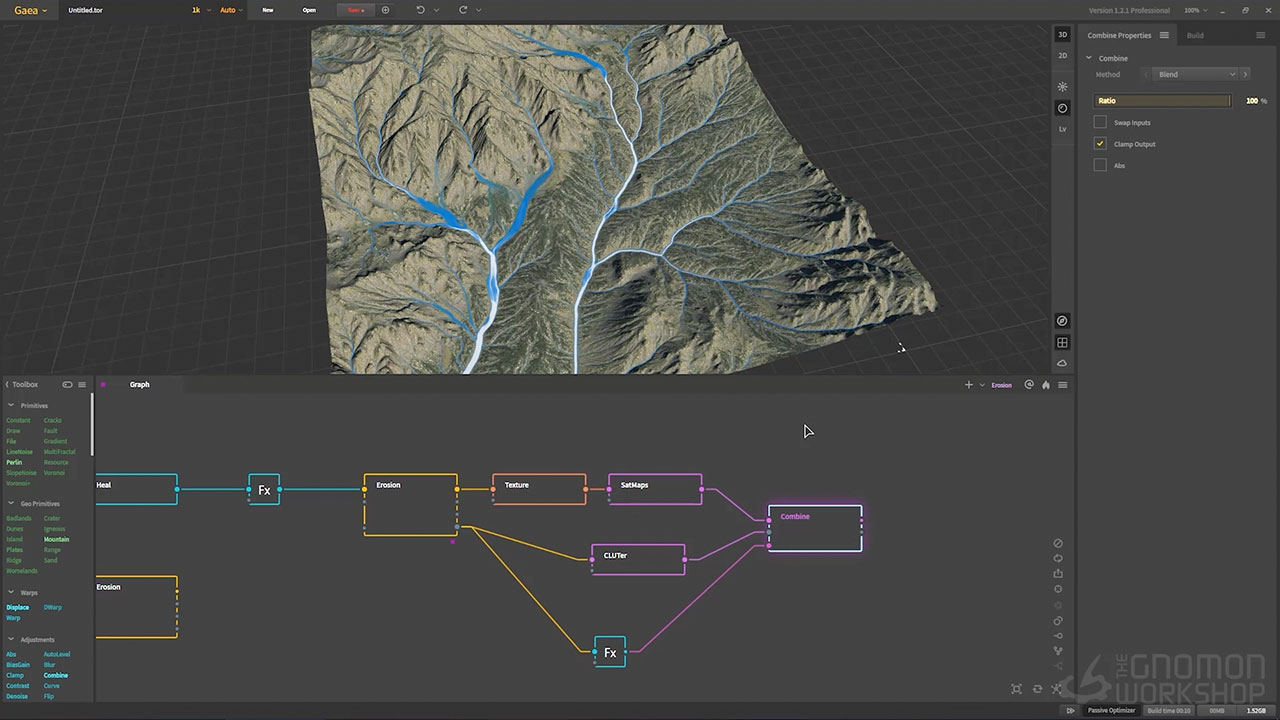This screenshot has width=1280, height=720.
Task: Open the Blend method dropdown
Action: (1197, 74)
